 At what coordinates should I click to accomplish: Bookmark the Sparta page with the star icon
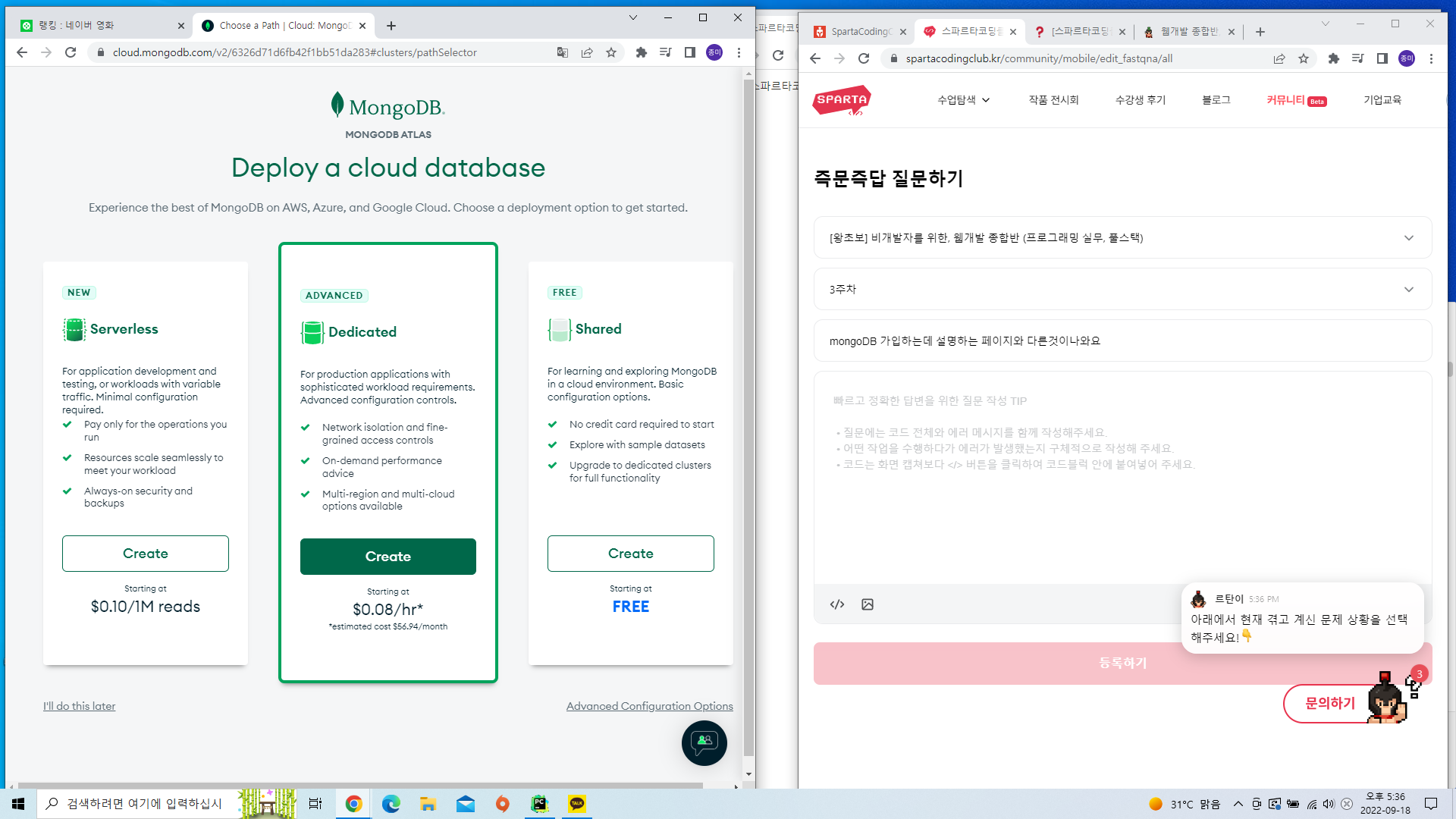tap(1304, 58)
